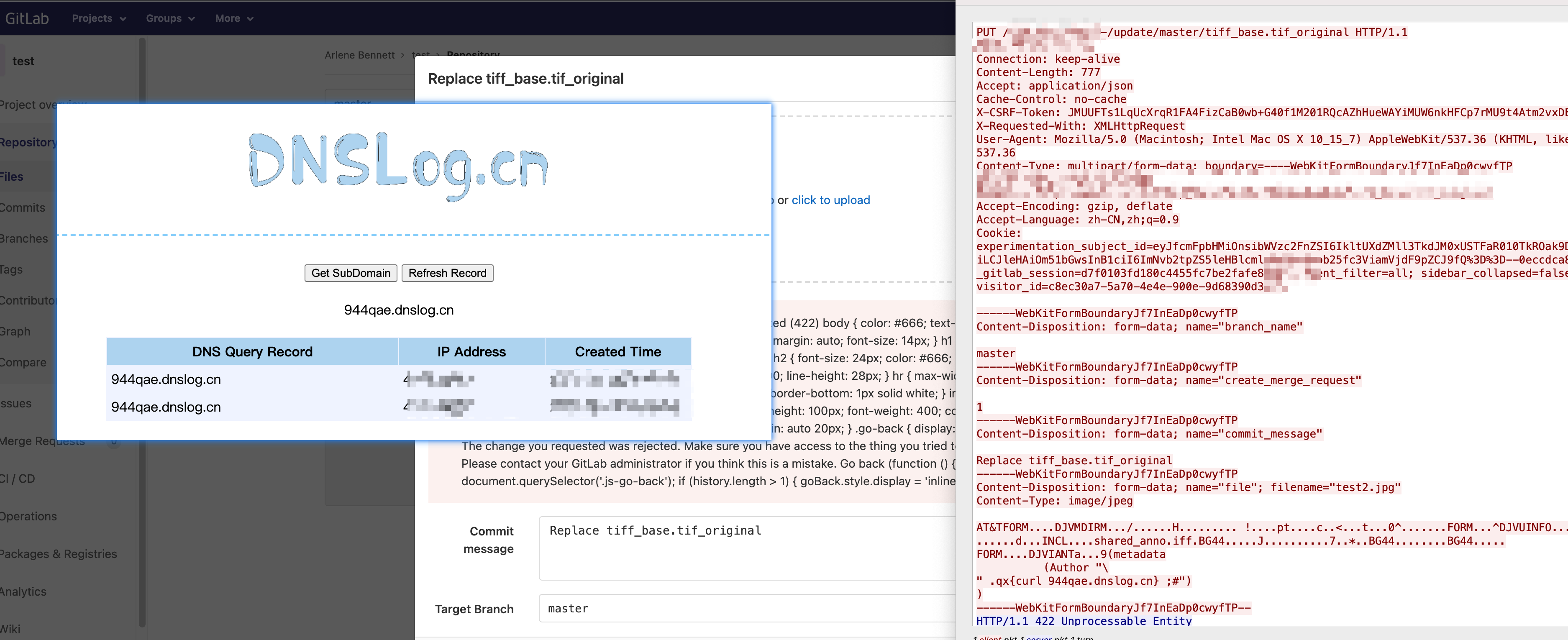Click Get SubDomain button on DNSLog

point(351,273)
